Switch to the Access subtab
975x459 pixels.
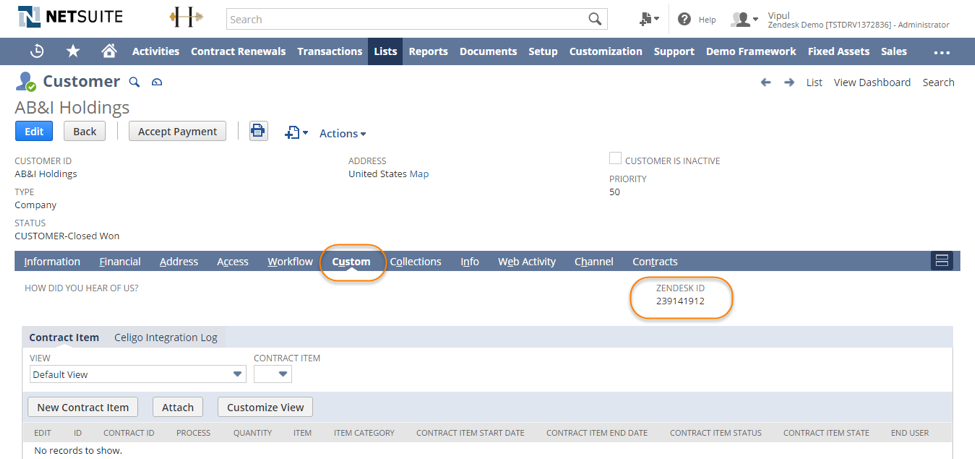point(233,261)
